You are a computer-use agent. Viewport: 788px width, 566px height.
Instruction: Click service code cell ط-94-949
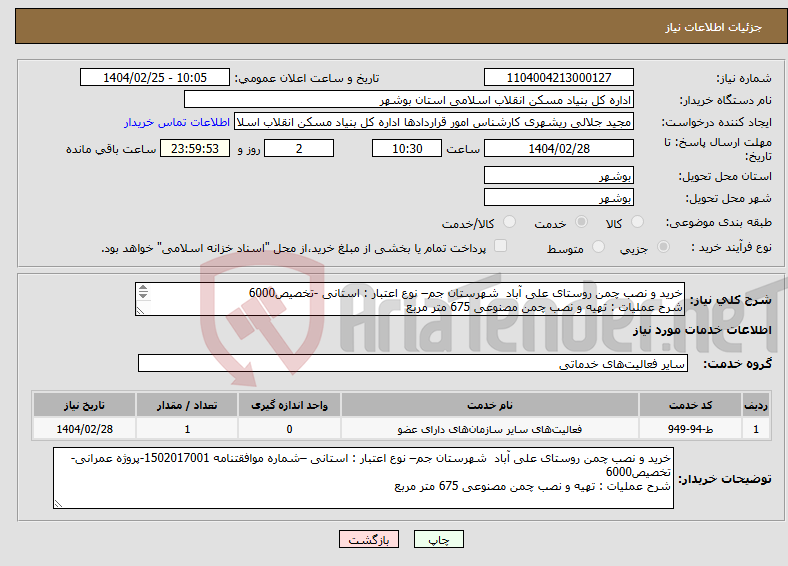click(x=691, y=429)
